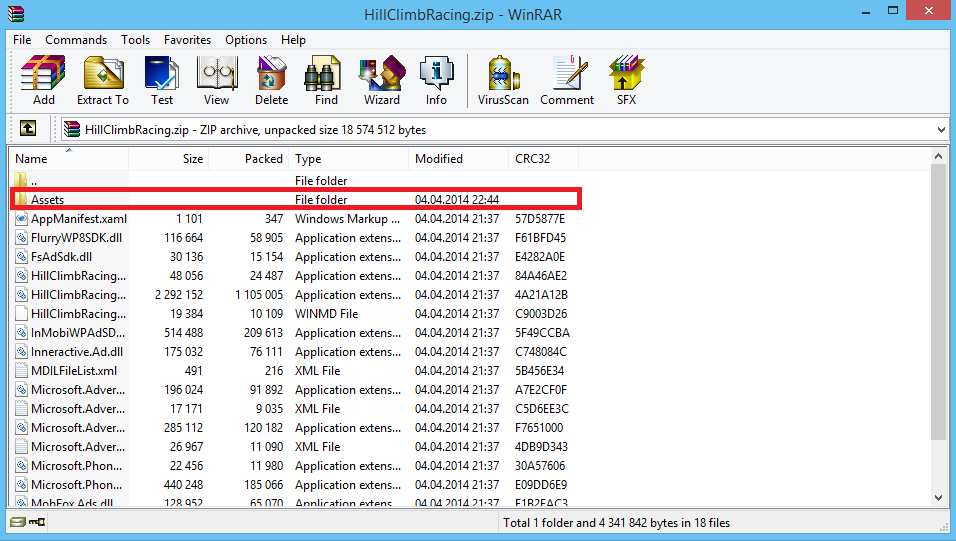Select Inneractive.Ad.dll file name

coord(77,351)
